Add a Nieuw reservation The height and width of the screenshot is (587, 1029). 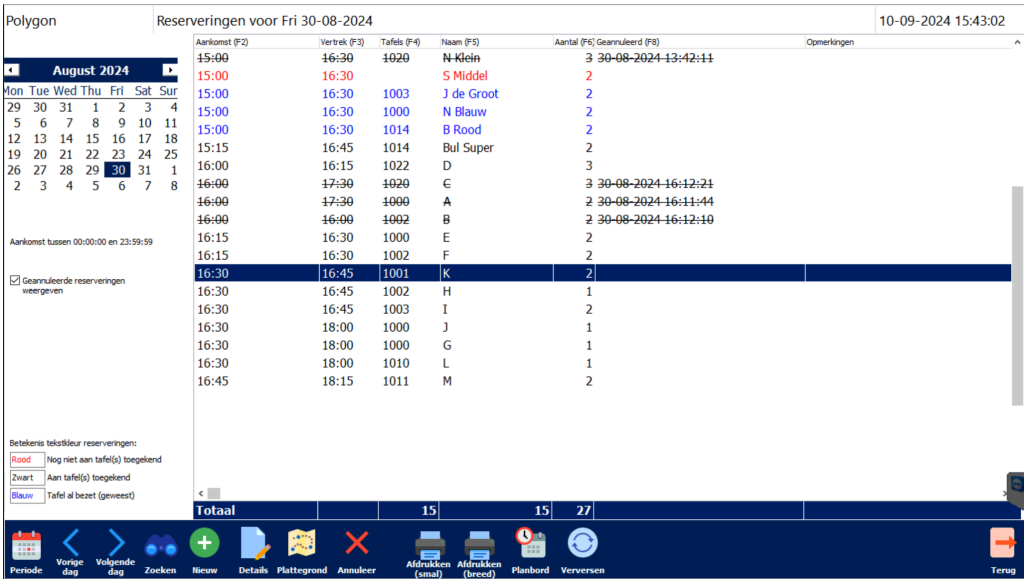pos(204,552)
